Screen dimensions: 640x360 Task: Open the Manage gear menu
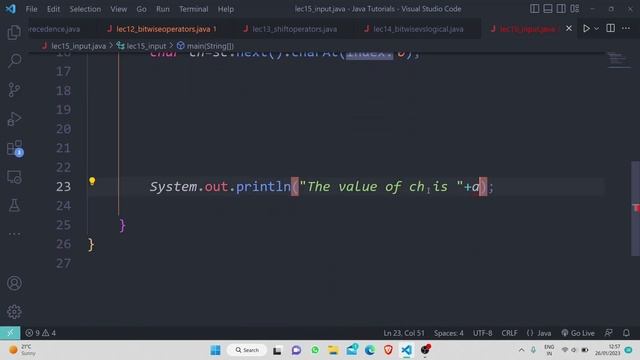[14, 311]
